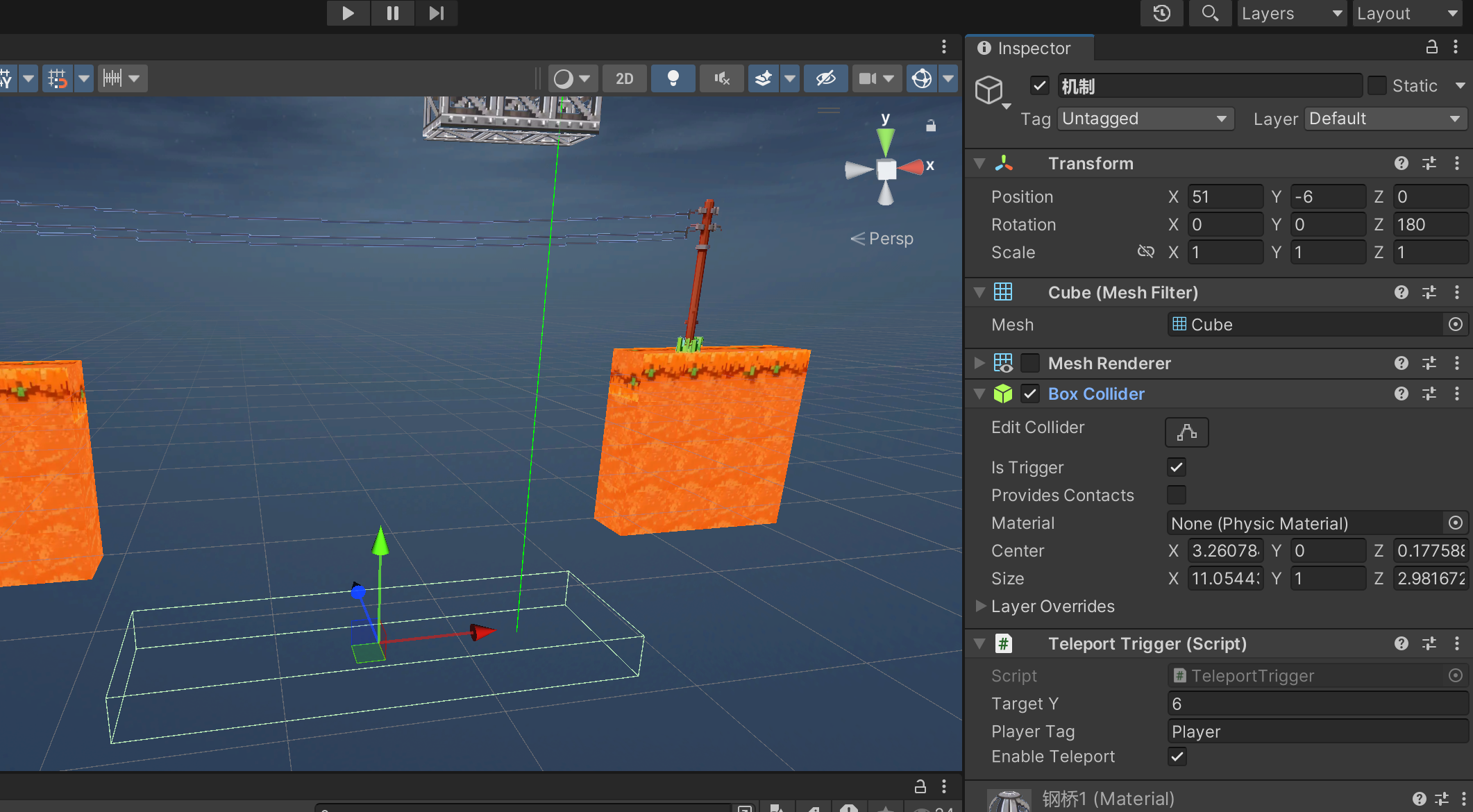Open Mesh object picker circle
This screenshot has width=1473, height=812.
pyautogui.click(x=1456, y=324)
